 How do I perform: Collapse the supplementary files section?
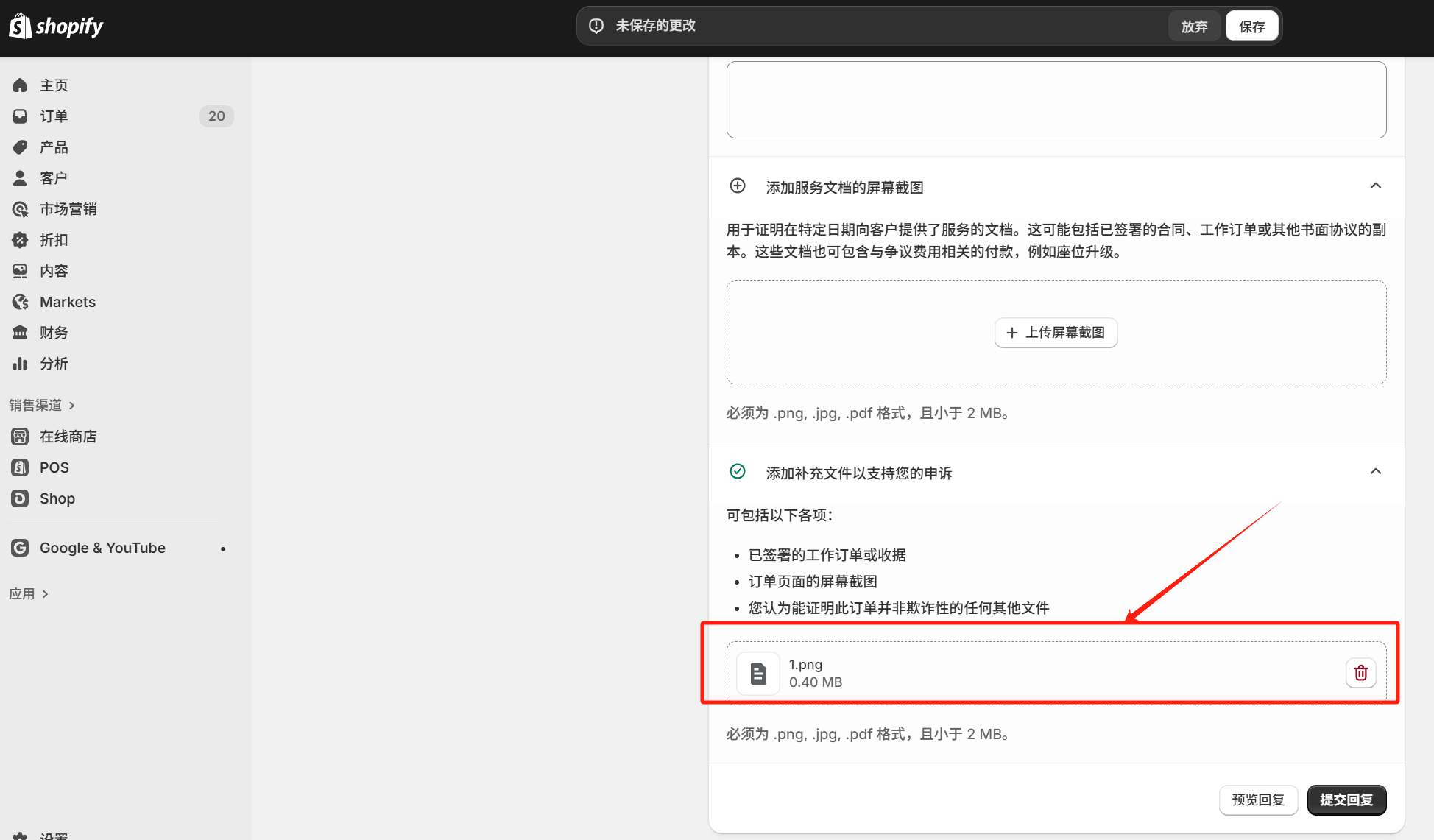click(x=1375, y=472)
